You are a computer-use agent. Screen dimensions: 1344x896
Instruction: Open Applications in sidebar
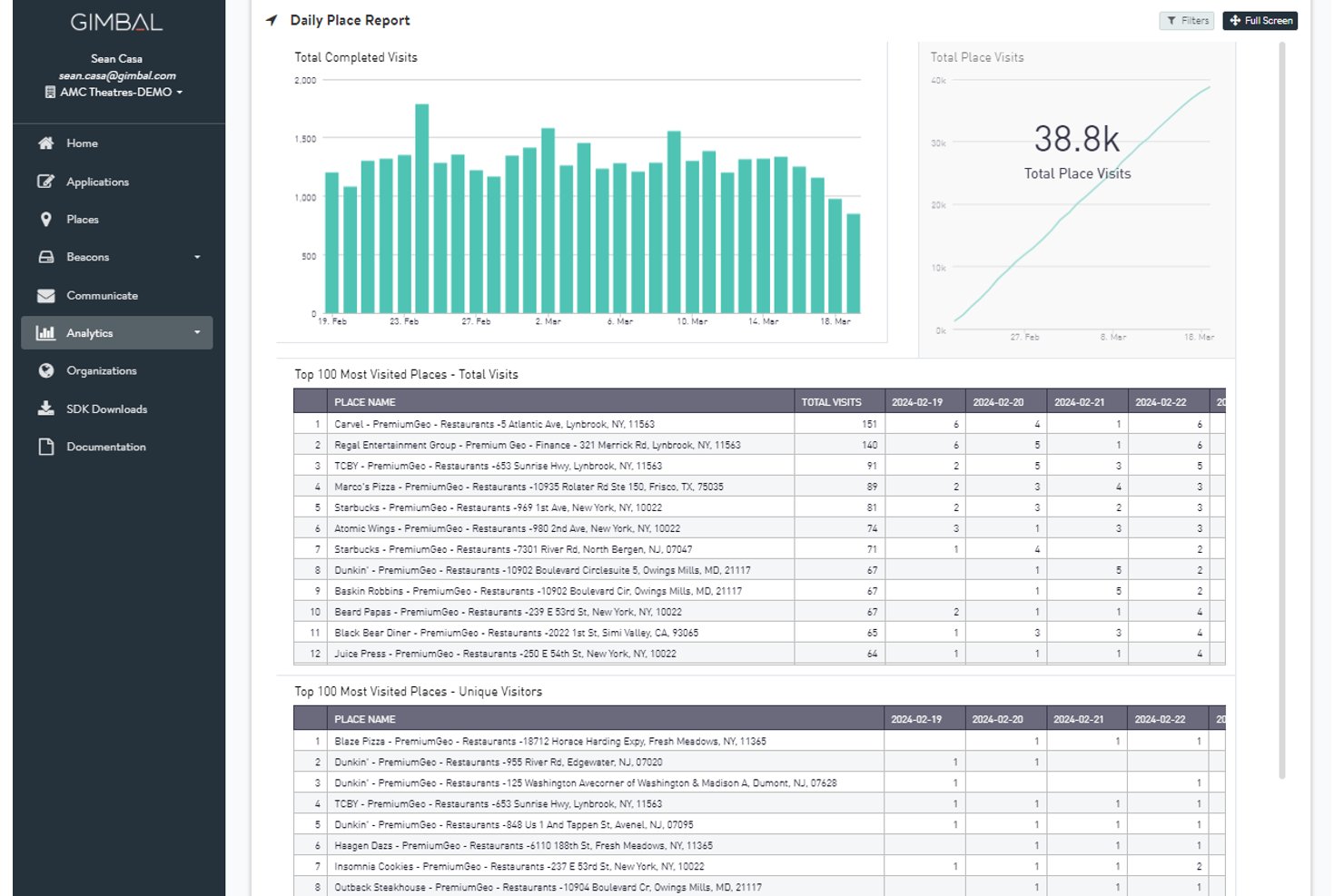[x=97, y=182]
